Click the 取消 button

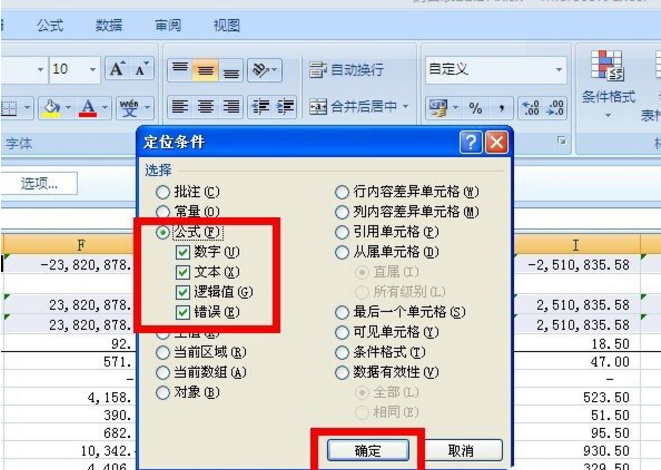pos(461,451)
